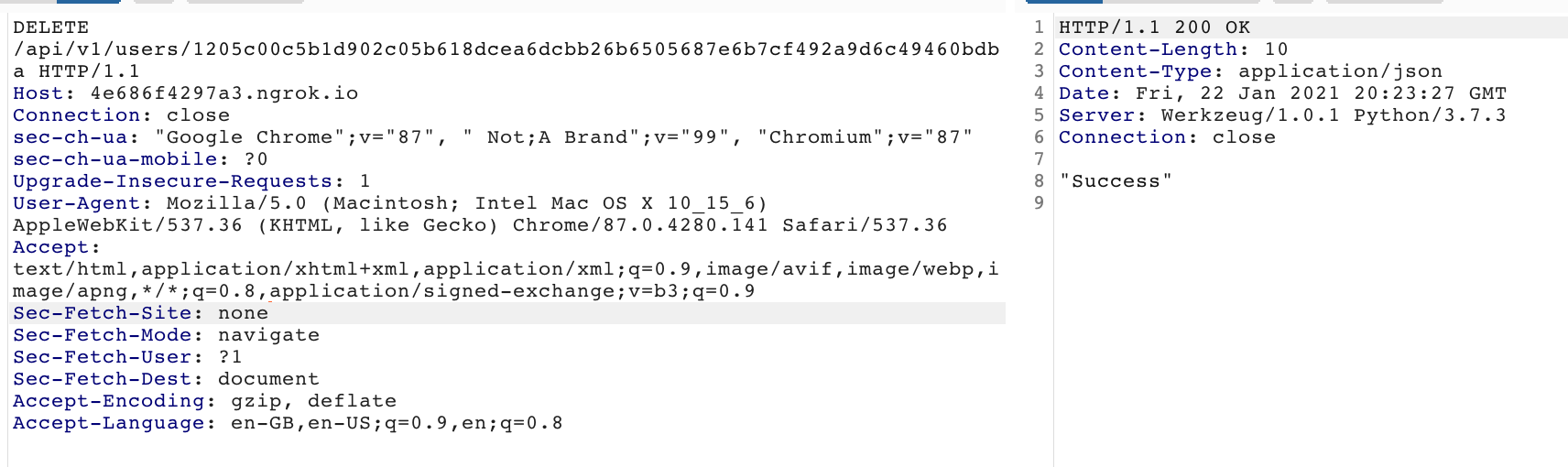
Task: Click the /api/v1/users request path line
Action: coord(506,49)
